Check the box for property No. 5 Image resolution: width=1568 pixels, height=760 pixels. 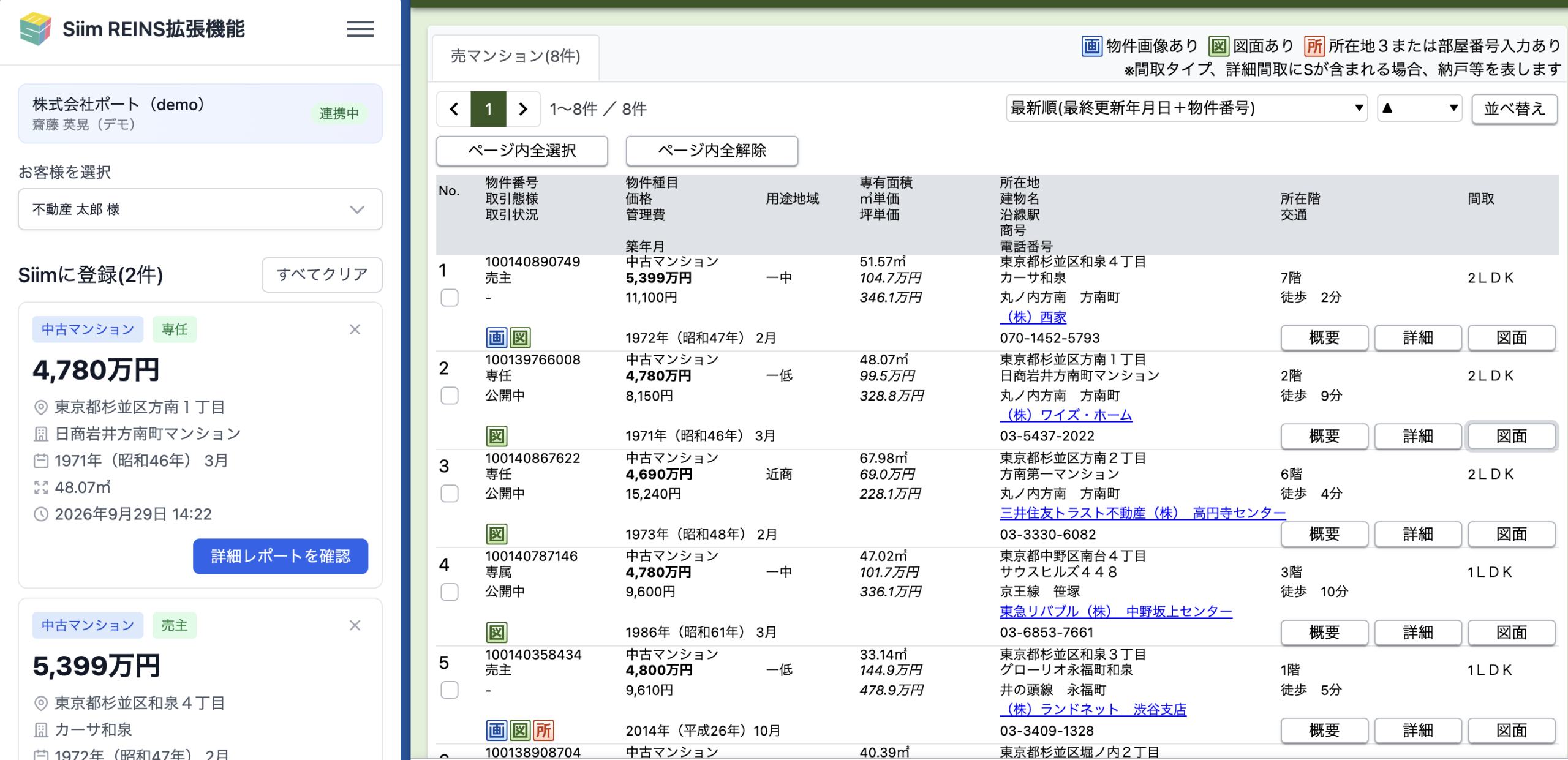(450, 690)
